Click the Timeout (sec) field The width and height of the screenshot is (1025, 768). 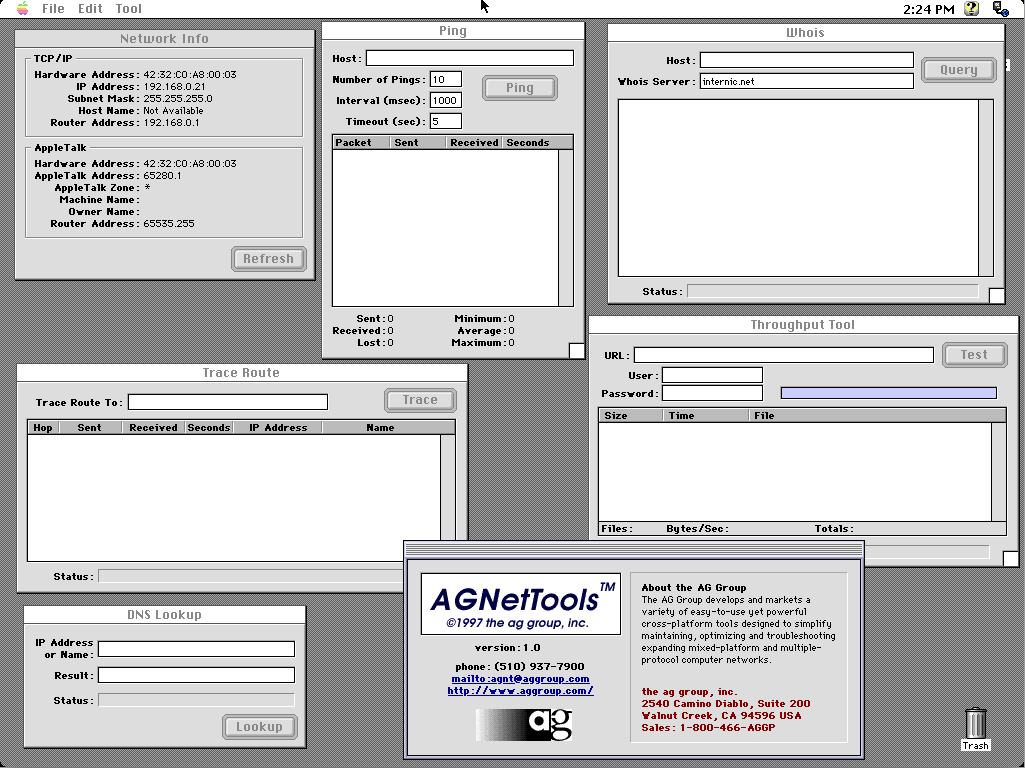[446, 121]
